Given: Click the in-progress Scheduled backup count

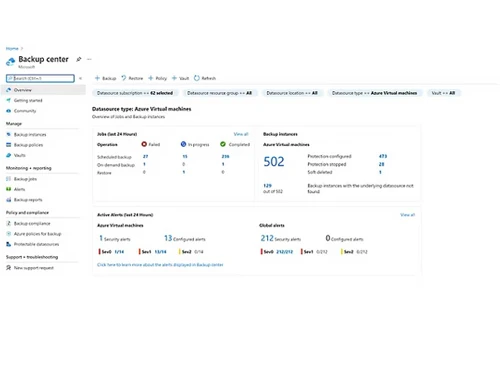Looking at the screenshot, I should pyautogui.click(x=185, y=156).
